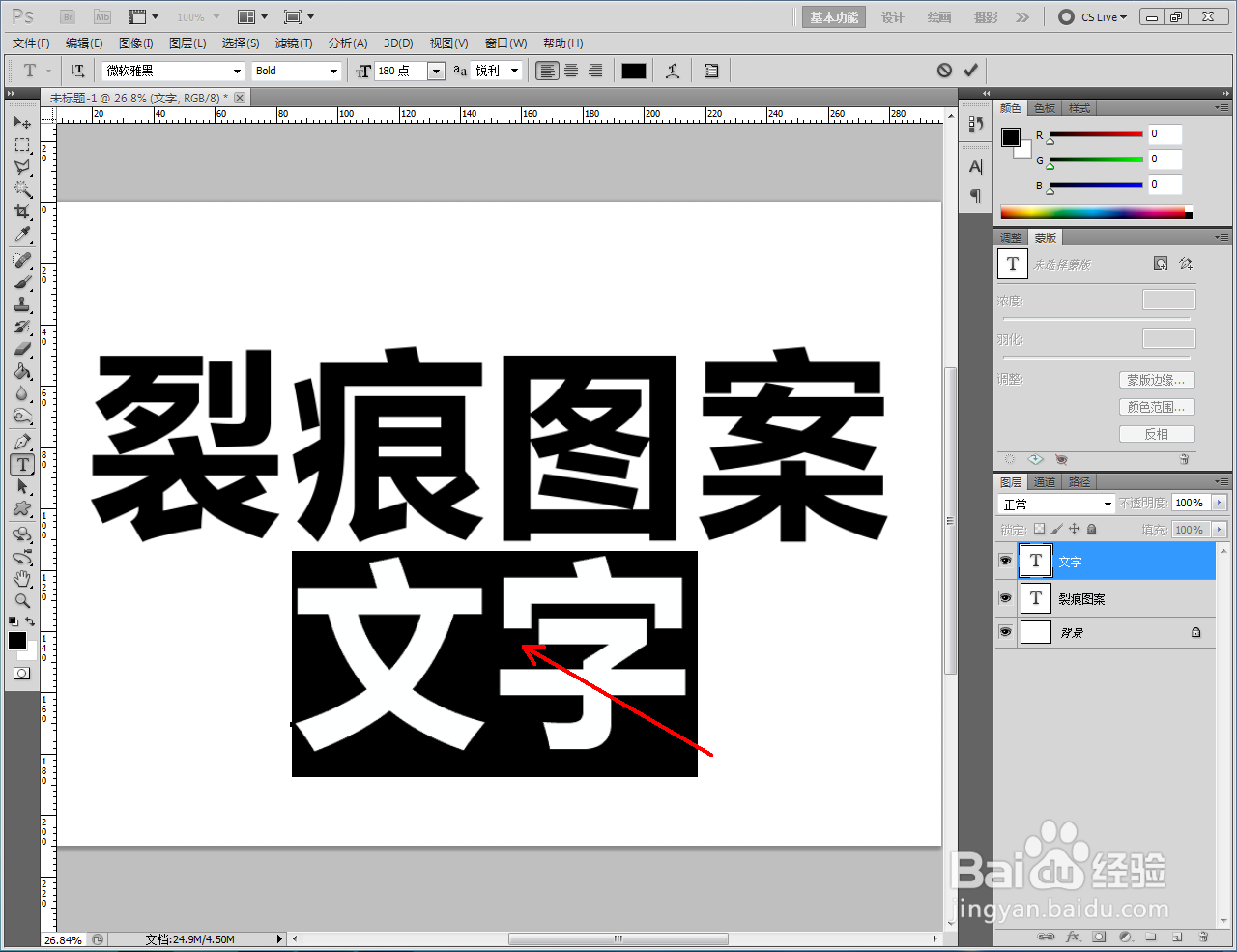Open the layer styles fx menu
This screenshot has width=1237, height=952.
click(1073, 937)
